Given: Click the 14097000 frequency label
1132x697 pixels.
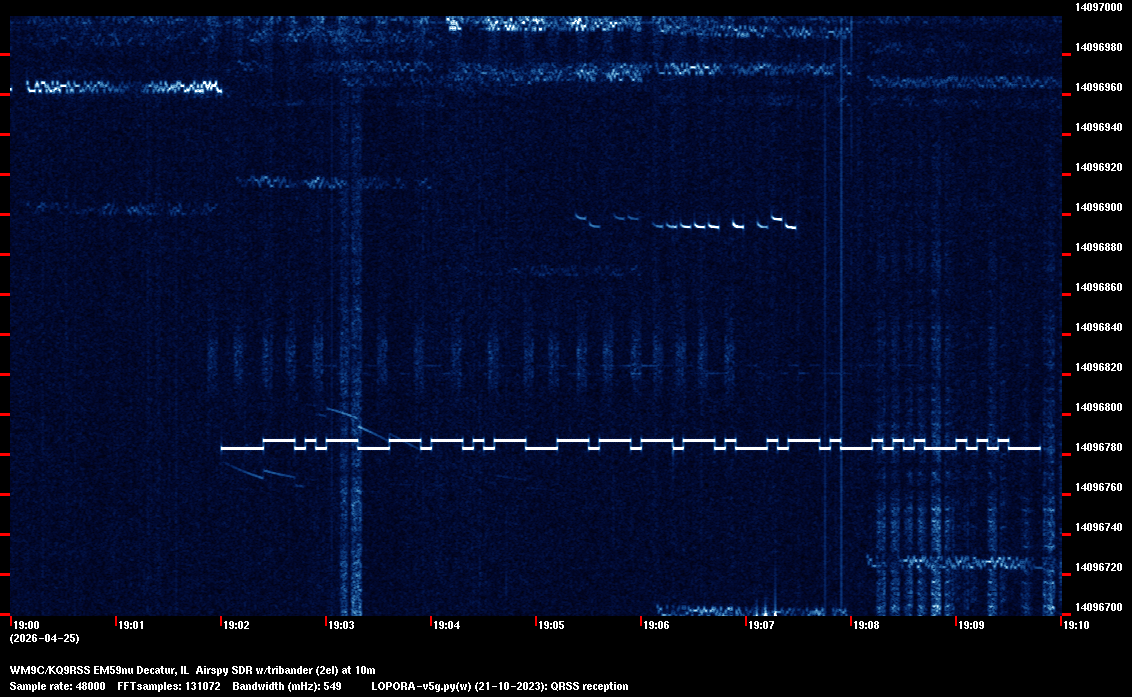Looking at the screenshot, I should (x=1099, y=7).
